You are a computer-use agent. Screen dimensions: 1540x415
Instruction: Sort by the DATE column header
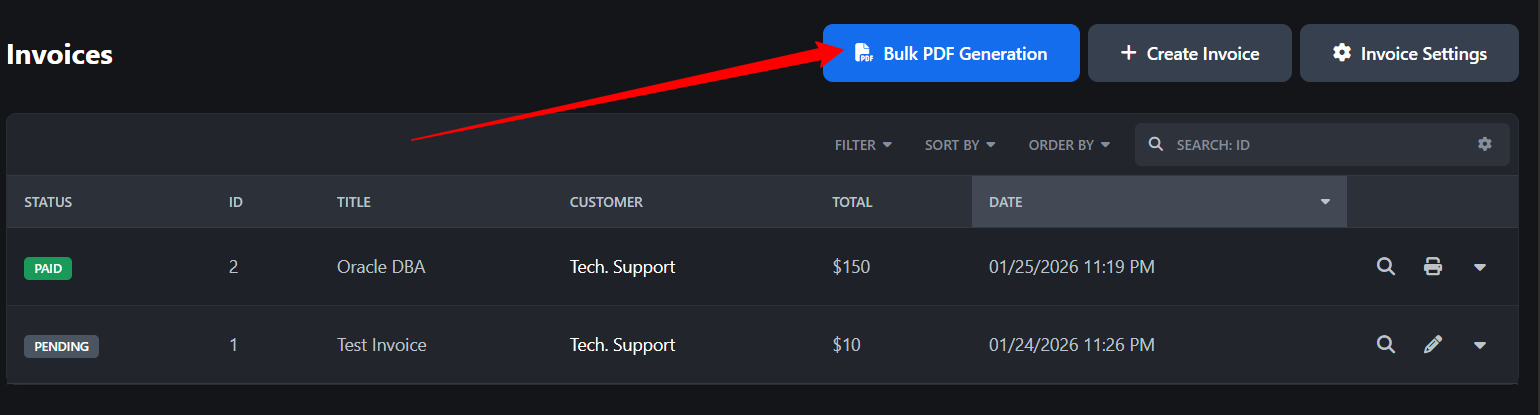pos(1159,202)
